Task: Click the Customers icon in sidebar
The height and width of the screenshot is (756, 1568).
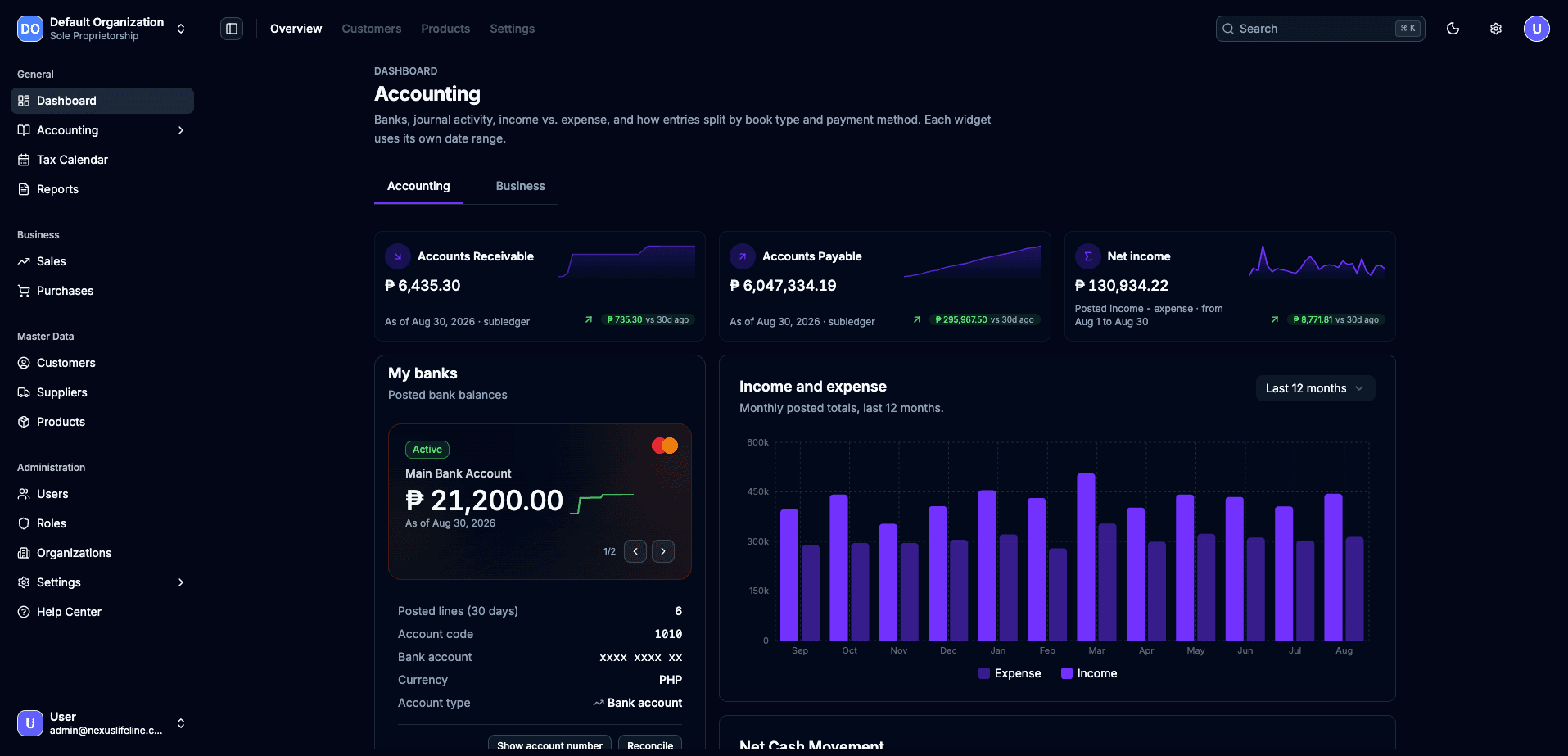Action: [24, 363]
